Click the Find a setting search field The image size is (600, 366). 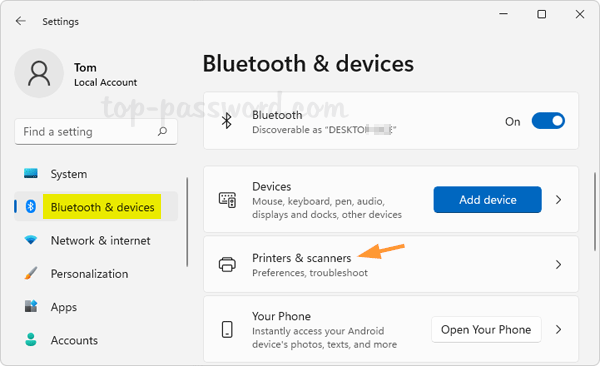point(96,132)
